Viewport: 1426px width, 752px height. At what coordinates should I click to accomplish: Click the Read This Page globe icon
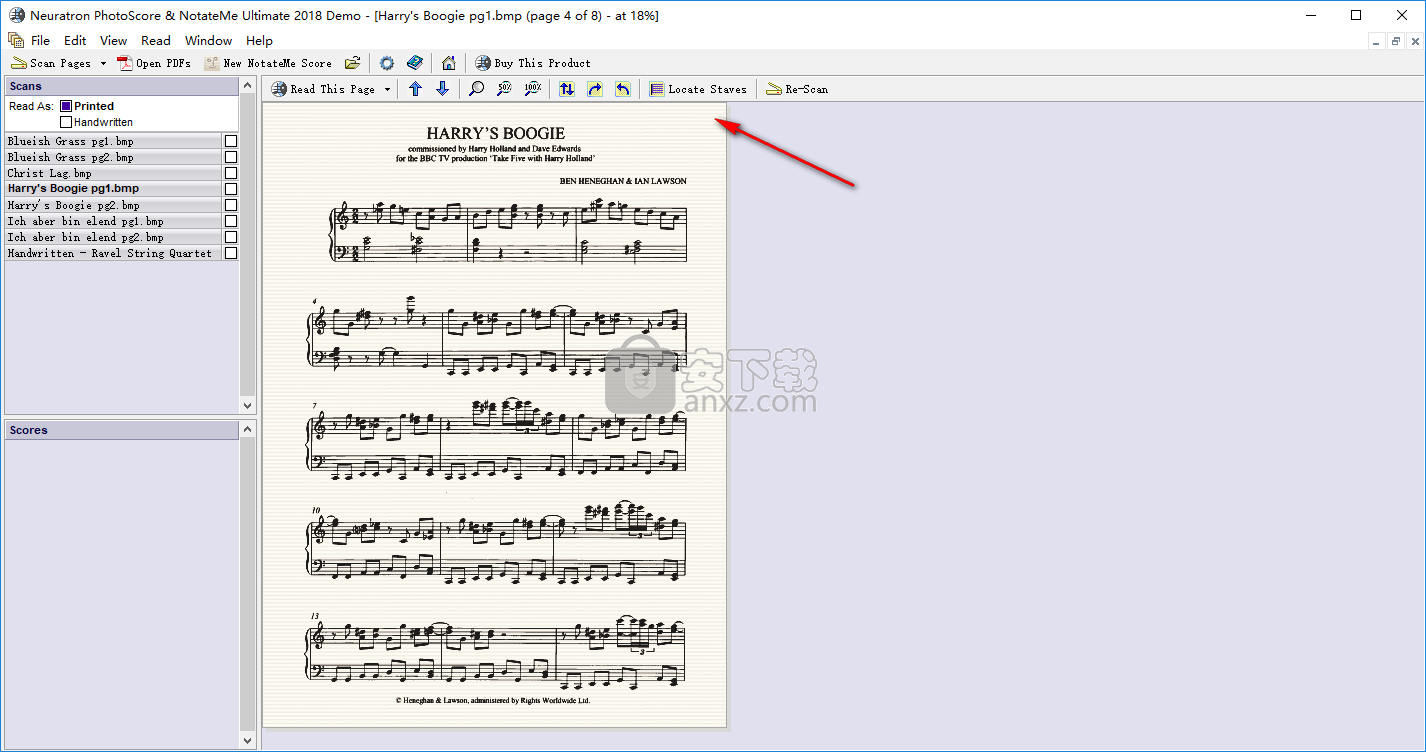point(279,89)
